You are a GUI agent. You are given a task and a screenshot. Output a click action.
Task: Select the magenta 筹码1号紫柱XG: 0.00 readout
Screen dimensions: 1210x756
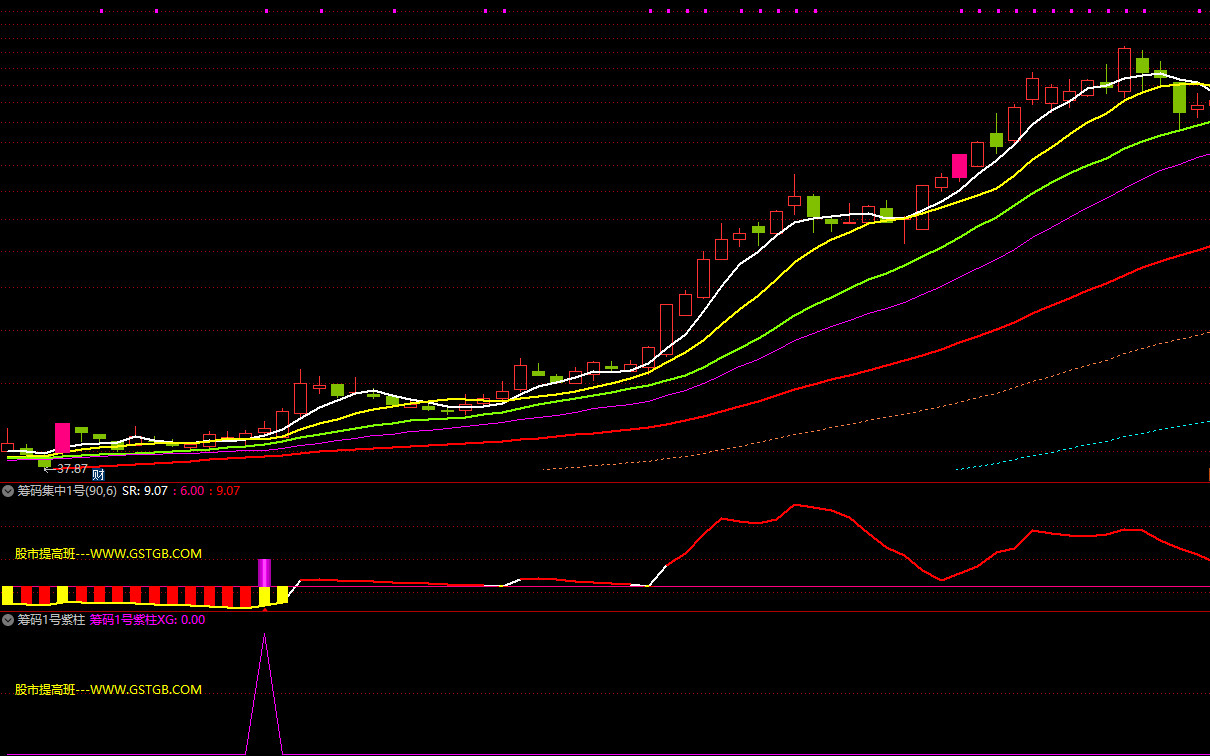147,619
